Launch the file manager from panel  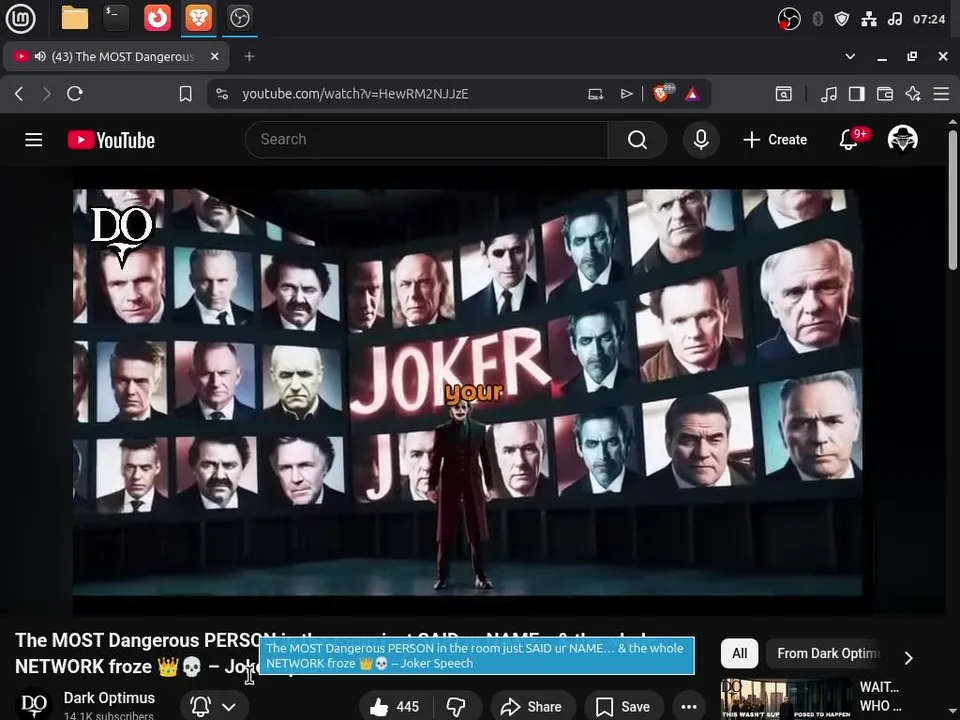coord(75,18)
